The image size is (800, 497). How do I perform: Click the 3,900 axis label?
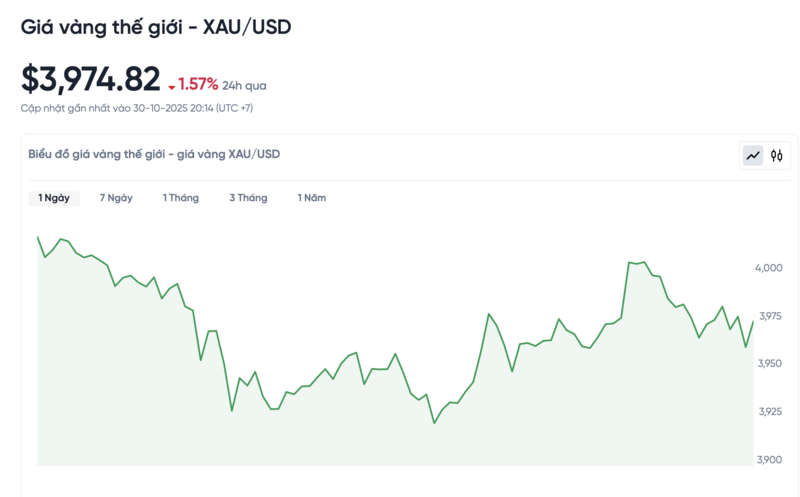pos(769,460)
